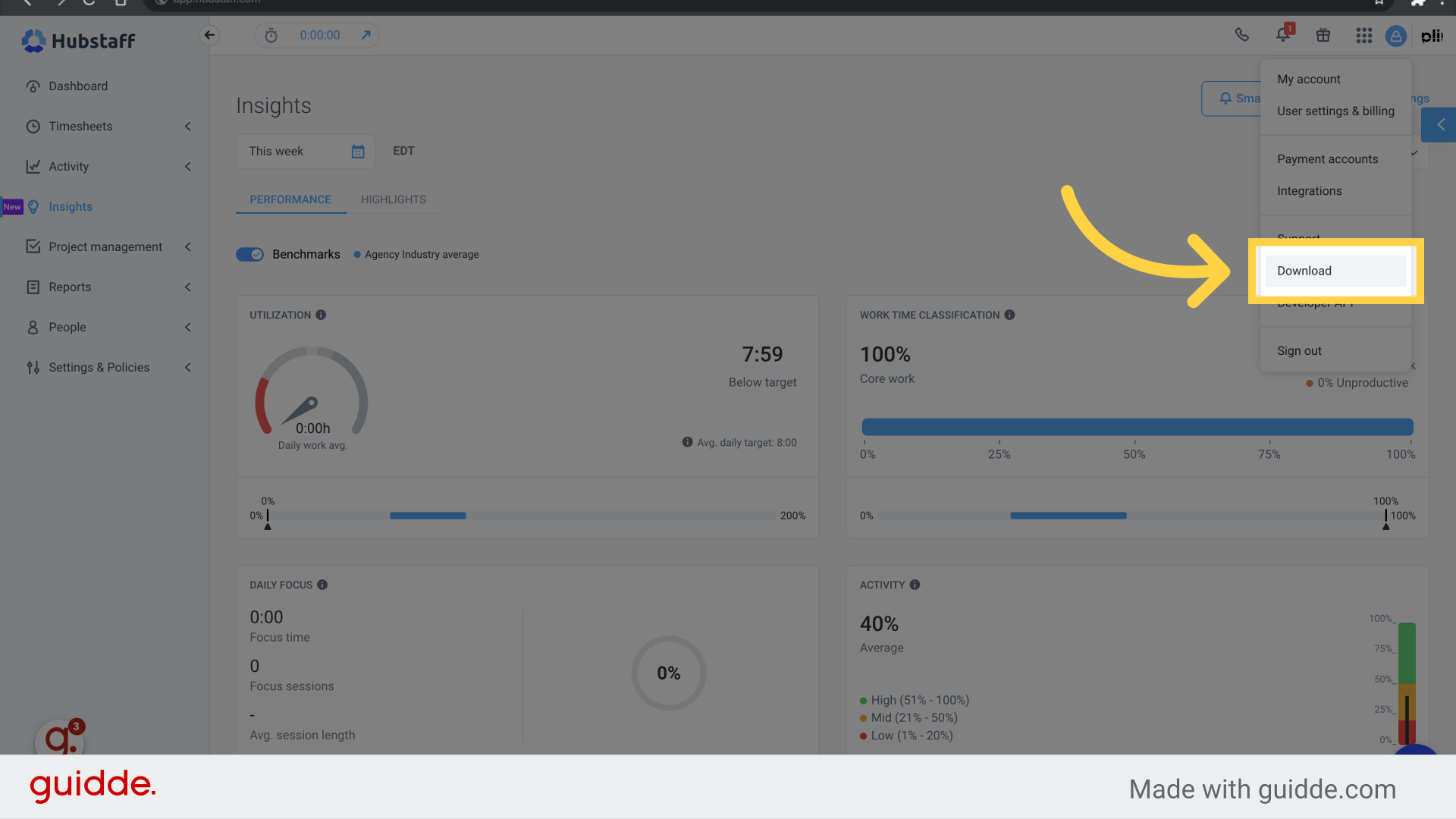The height and width of the screenshot is (819, 1456).
Task: Open Payment accounts settings
Action: (1327, 158)
